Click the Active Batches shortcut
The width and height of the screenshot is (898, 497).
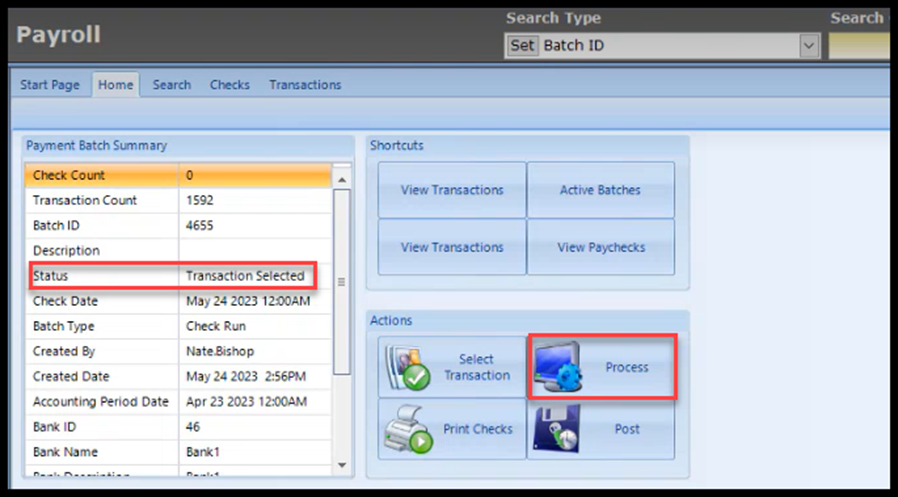[x=600, y=190]
